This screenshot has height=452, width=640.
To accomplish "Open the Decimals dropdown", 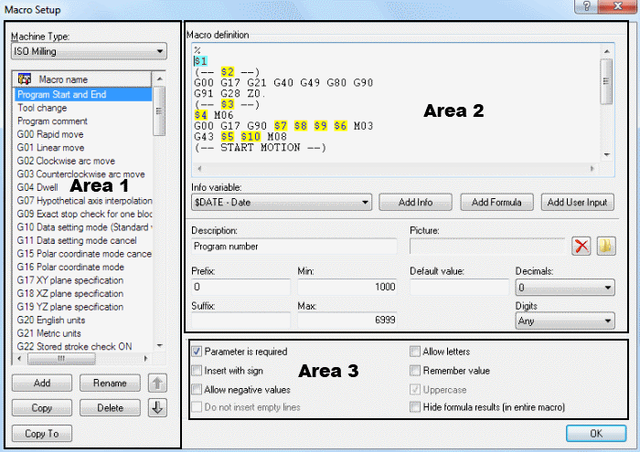I will point(565,287).
